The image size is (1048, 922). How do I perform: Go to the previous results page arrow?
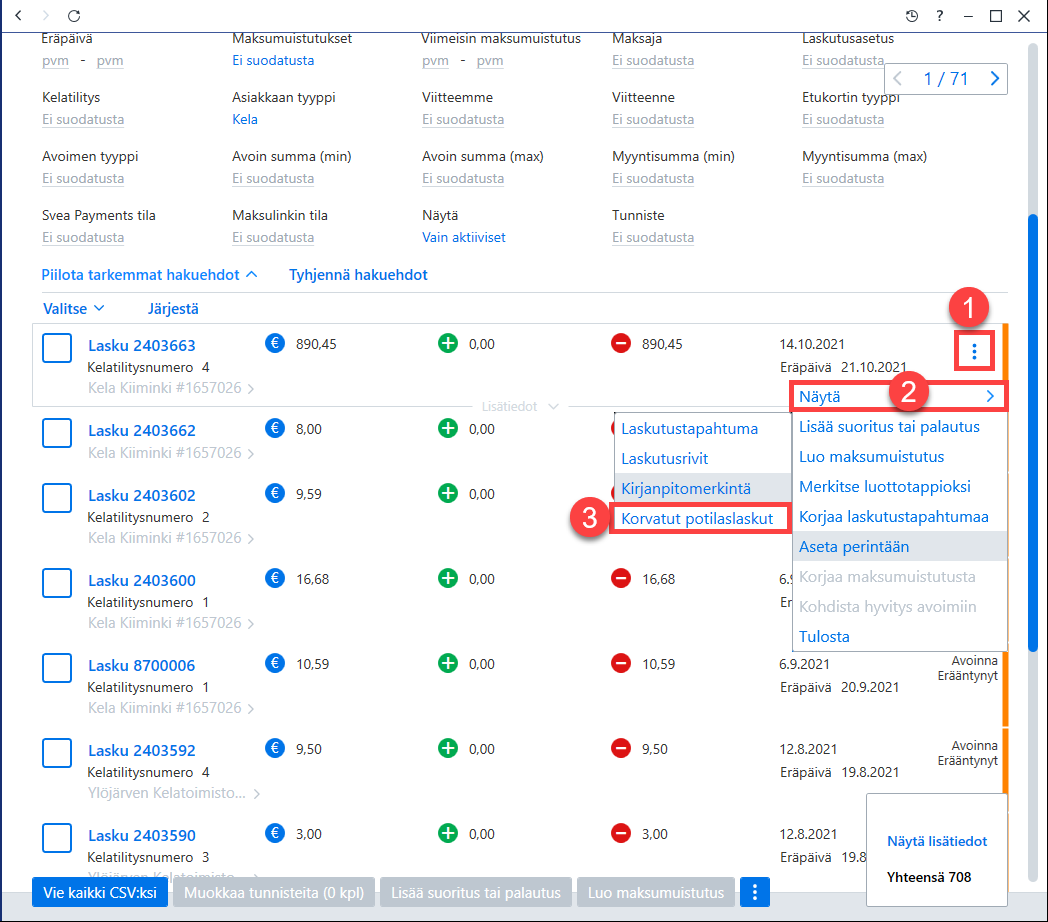898,79
